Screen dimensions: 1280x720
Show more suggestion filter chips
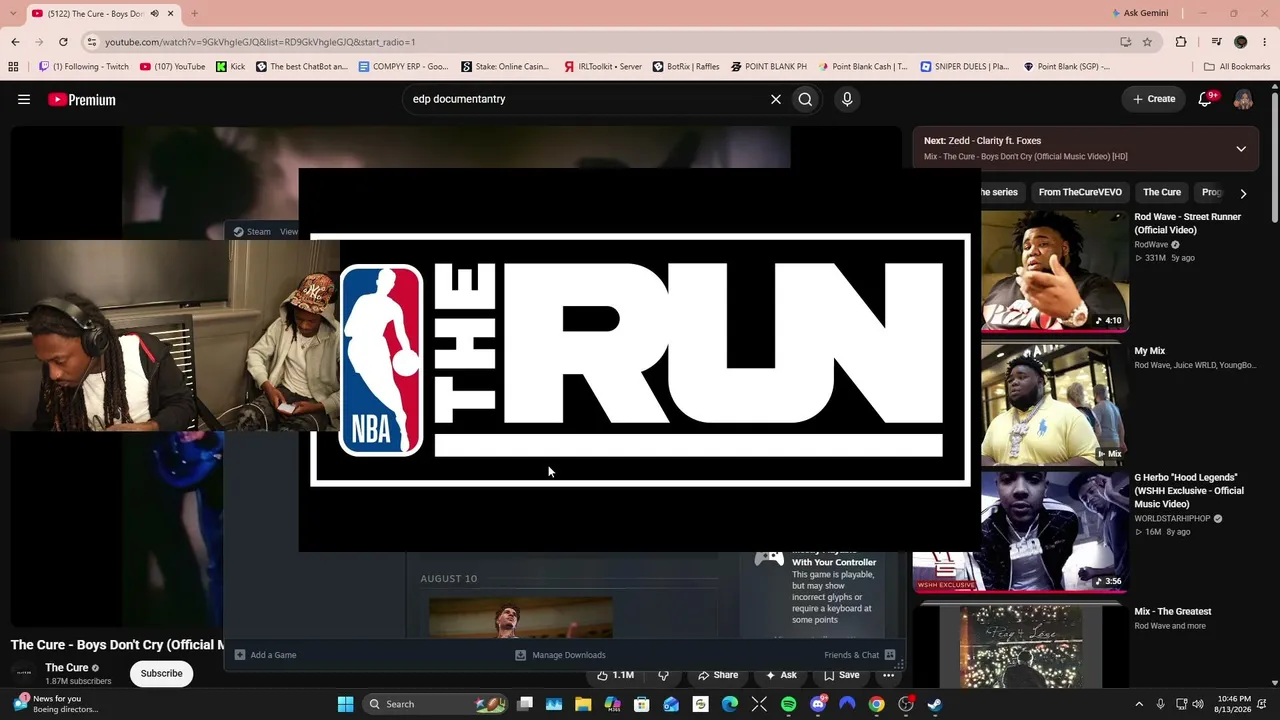coord(1243,193)
